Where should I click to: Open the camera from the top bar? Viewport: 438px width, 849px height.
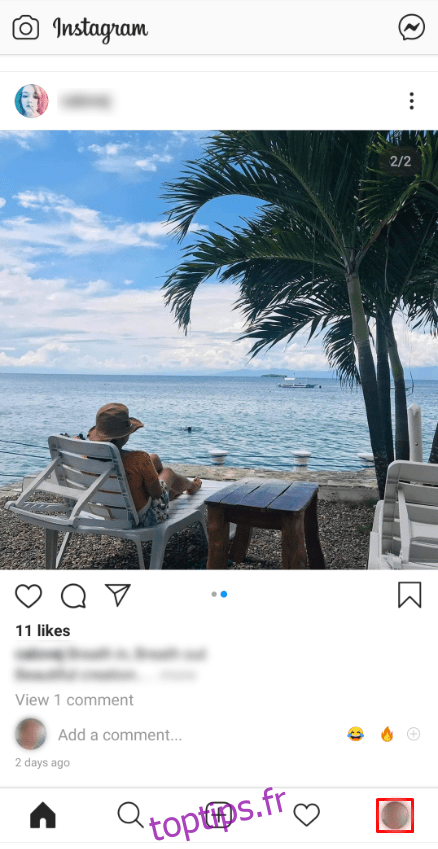[26, 28]
